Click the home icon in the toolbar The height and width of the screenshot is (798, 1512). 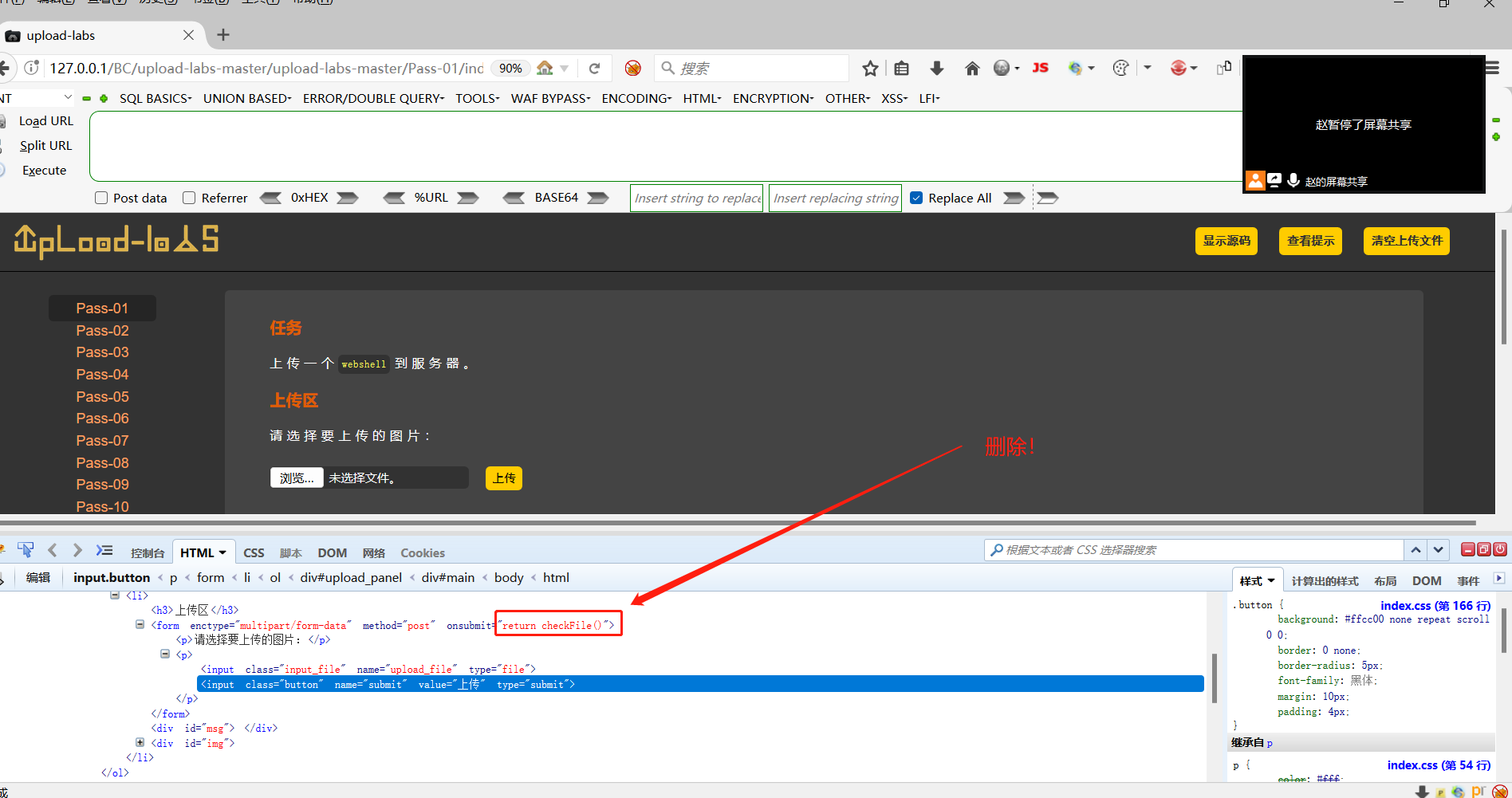[972, 68]
